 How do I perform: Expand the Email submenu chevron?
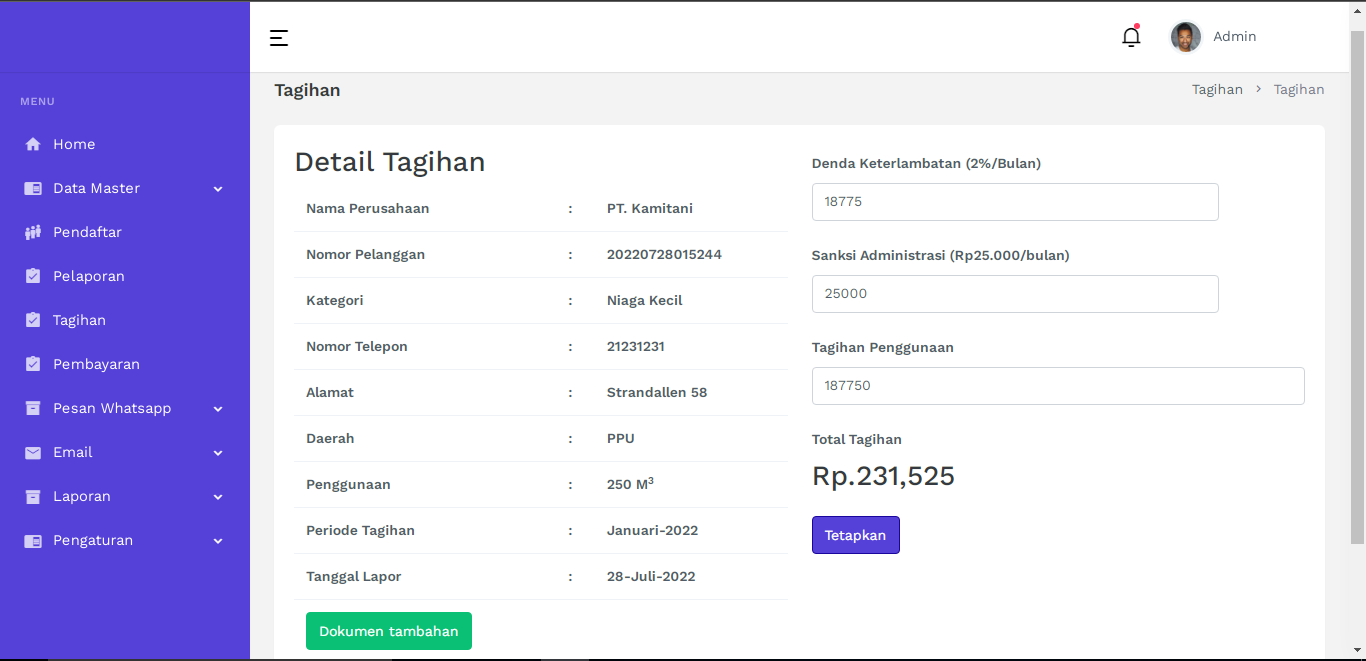click(x=218, y=453)
